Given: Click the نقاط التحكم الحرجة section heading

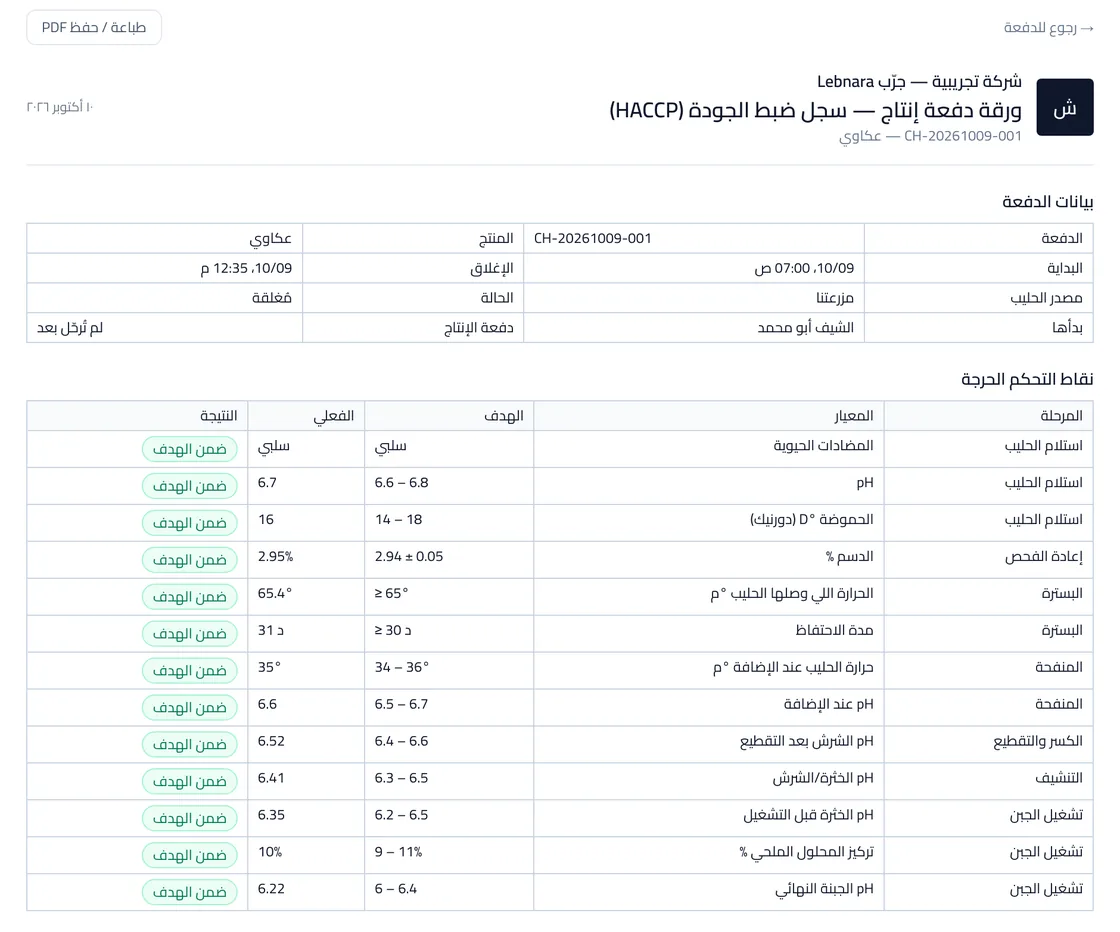Looking at the screenshot, I should pos(1027,379).
